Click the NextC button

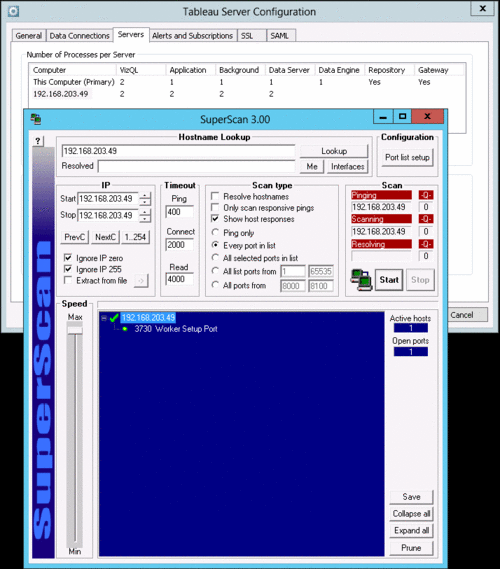click(x=105, y=237)
